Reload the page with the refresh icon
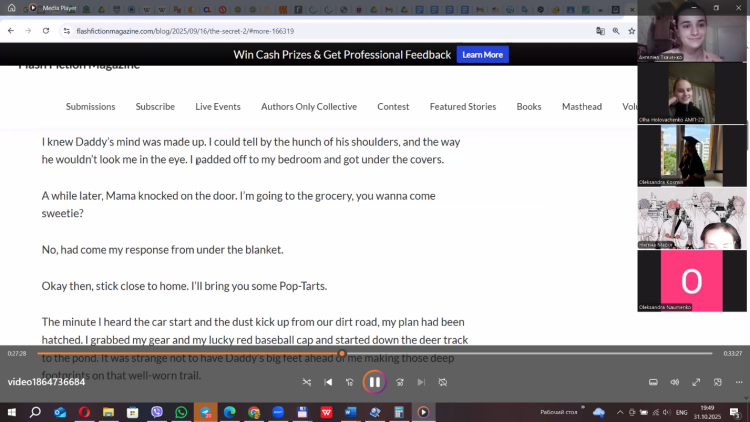 (46, 31)
